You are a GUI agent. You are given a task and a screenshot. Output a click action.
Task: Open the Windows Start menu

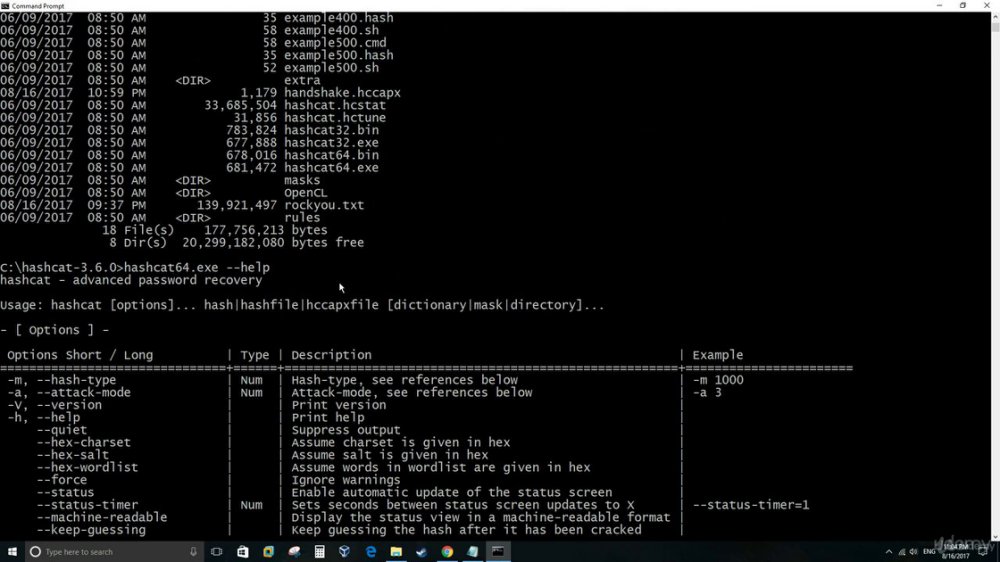pyautogui.click(x=12, y=552)
